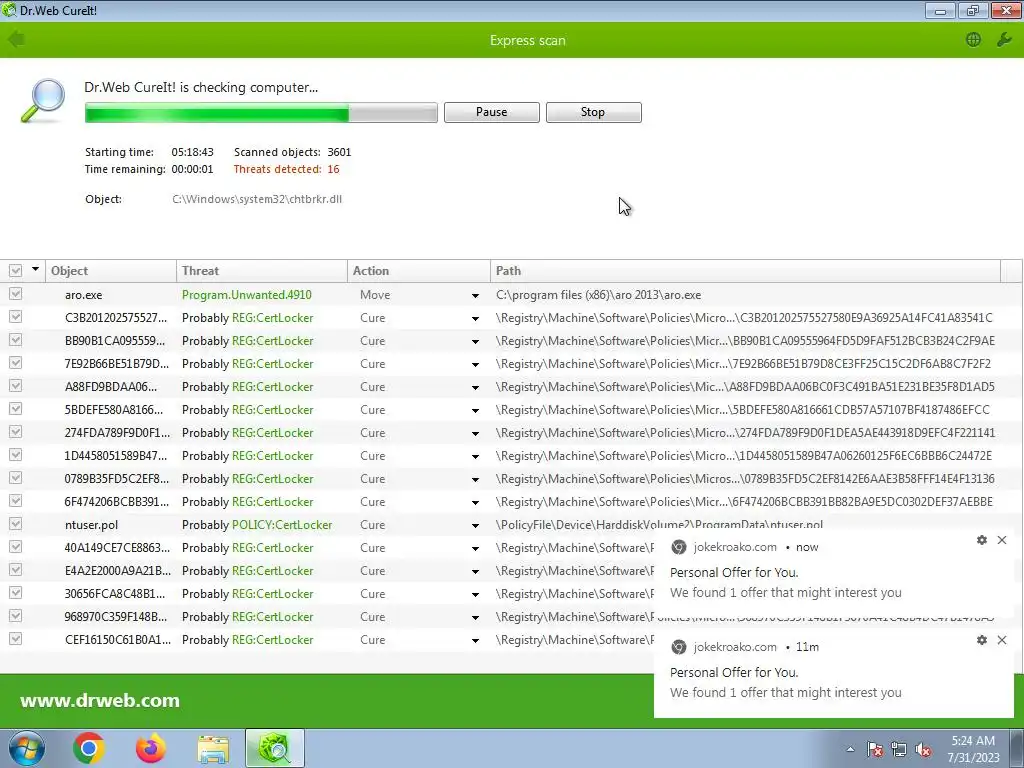Open Windows Explorer from taskbar

pyautogui.click(x=213, y=749)
